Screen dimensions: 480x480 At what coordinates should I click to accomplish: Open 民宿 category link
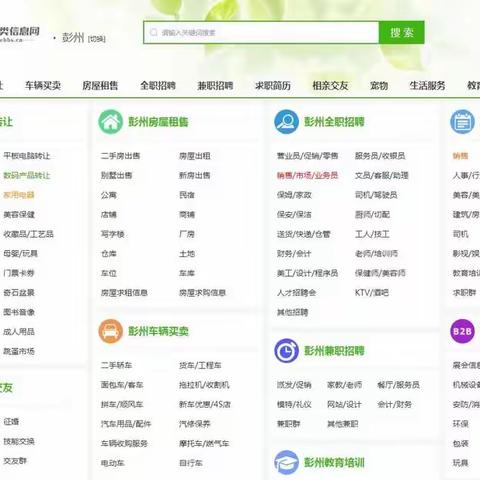pos(187,195)
